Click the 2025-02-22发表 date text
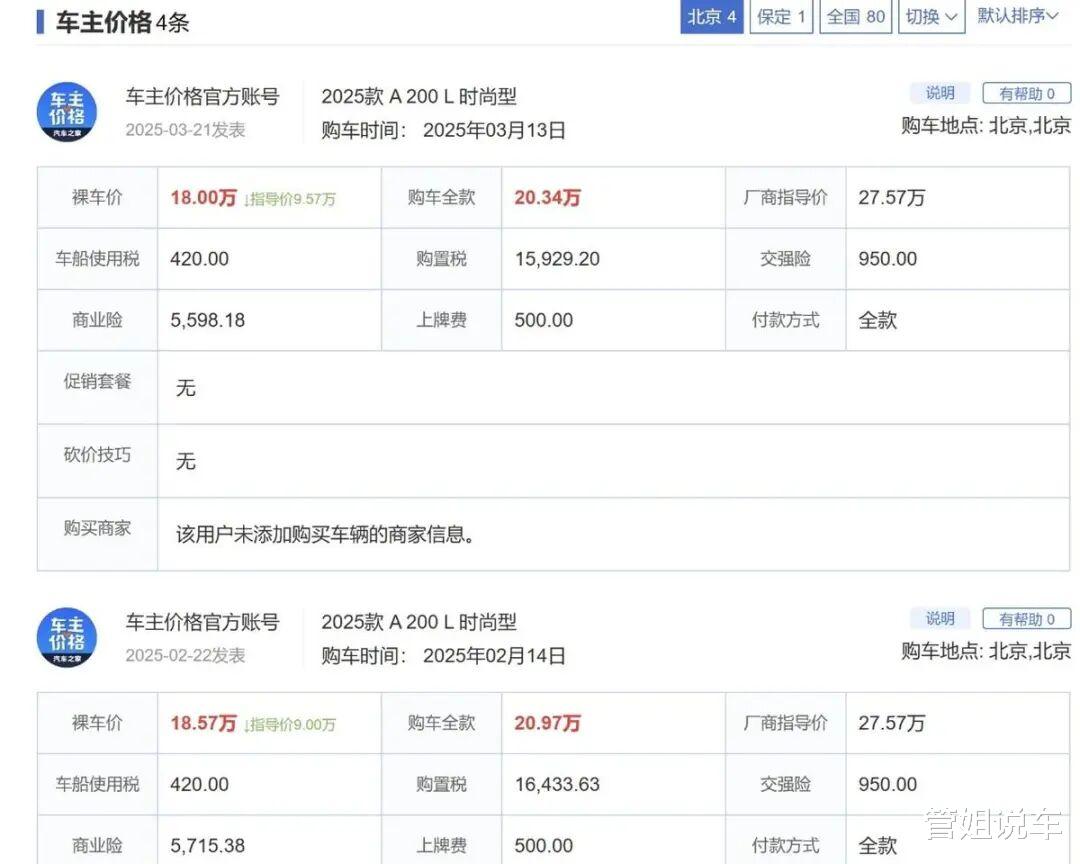 click(185, 656)
